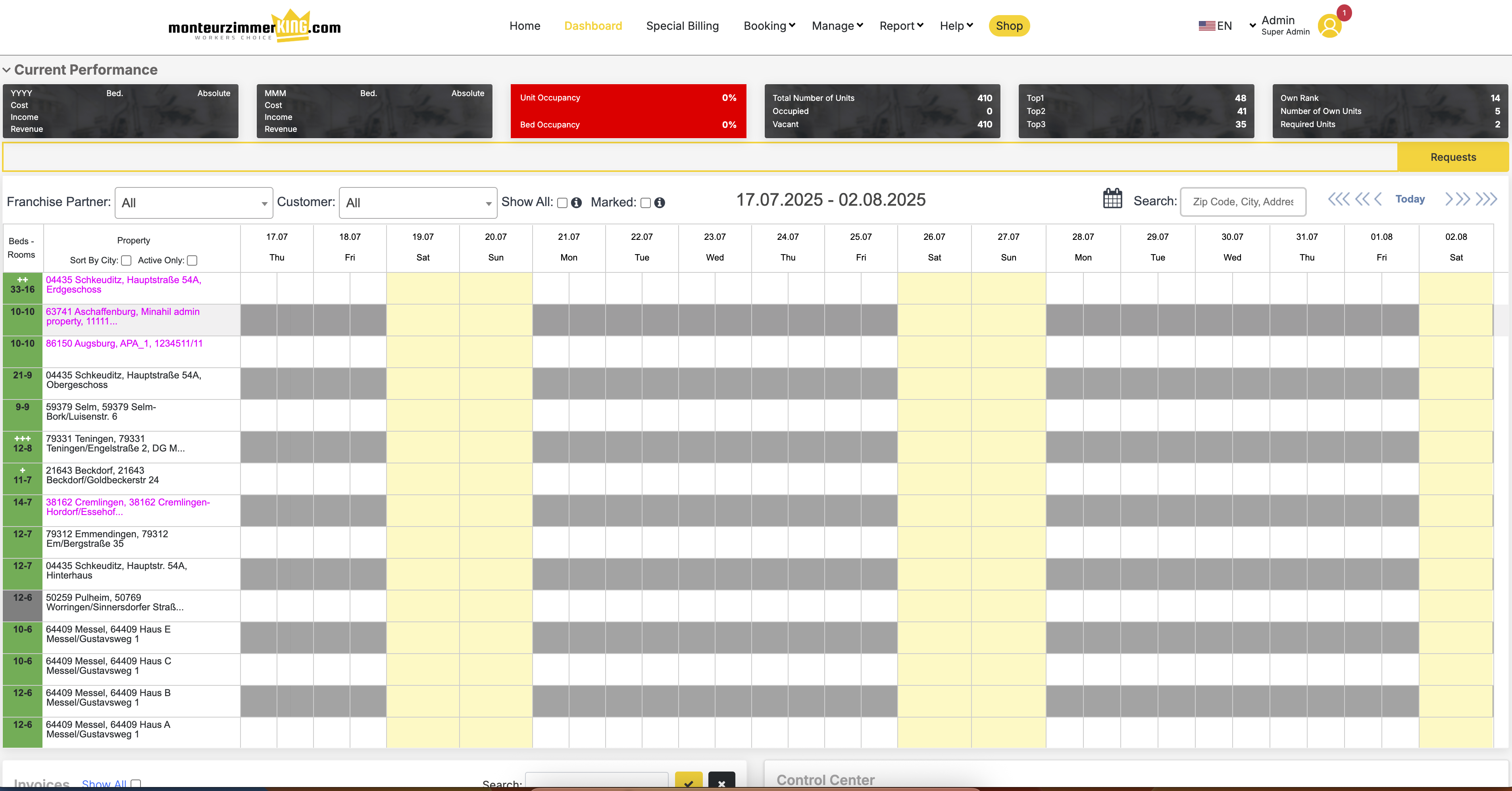Viewport: 1512px width, 791px height.
Task: Click the Requests button
Action: pyautogui.click(x=1453, y=157)
